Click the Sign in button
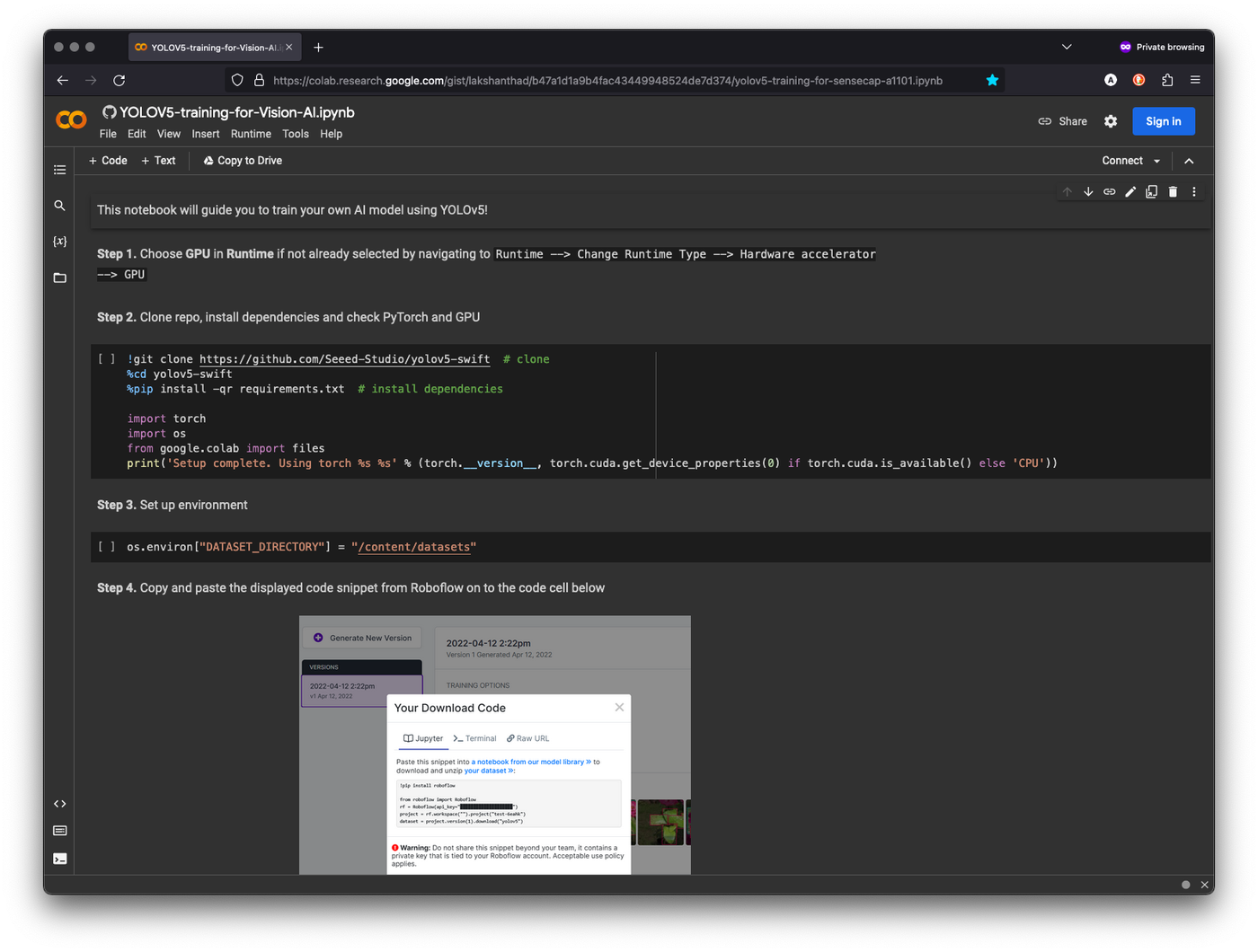The height and width of the screenshot is (952, 1258). tap(1164, 121)
